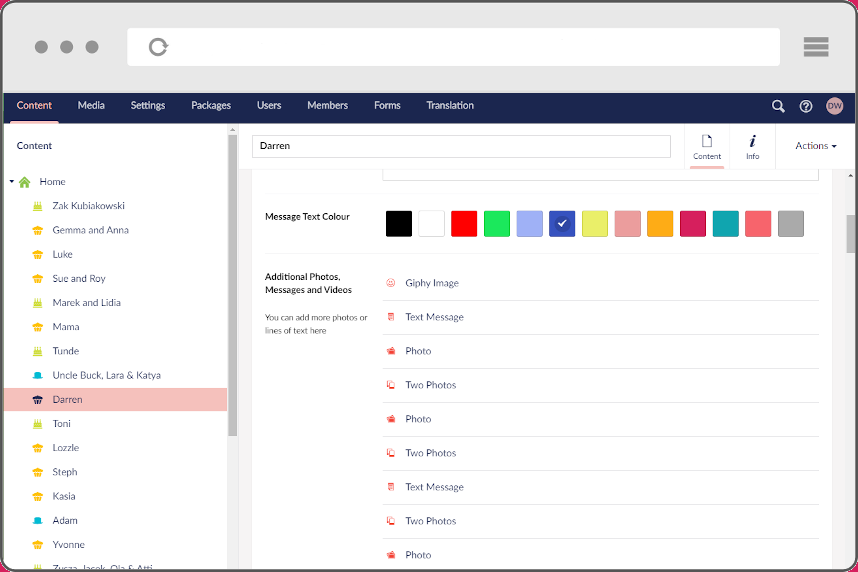
Task: Select Uncle Buck, Lara & Katya node
Action: [x=106, y=376]
